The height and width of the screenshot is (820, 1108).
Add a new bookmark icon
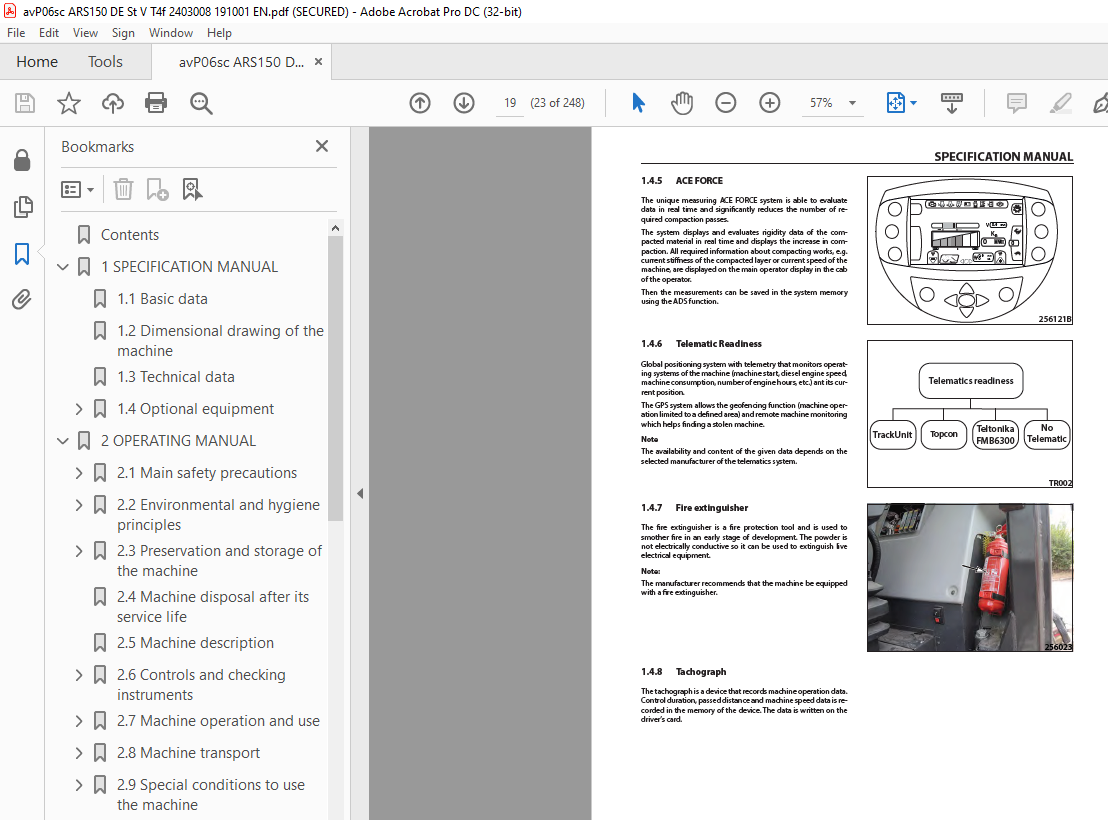point(157,189)
